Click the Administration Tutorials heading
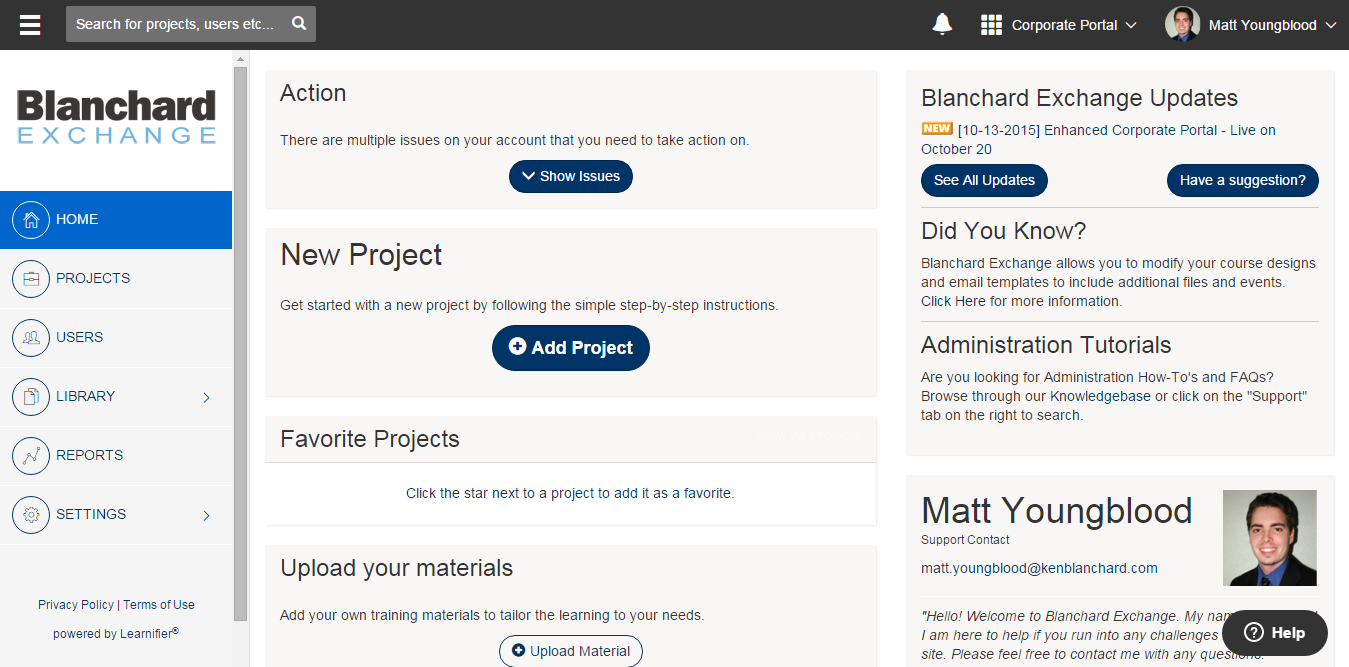Screen dimensions: 1349x667 1046,345
